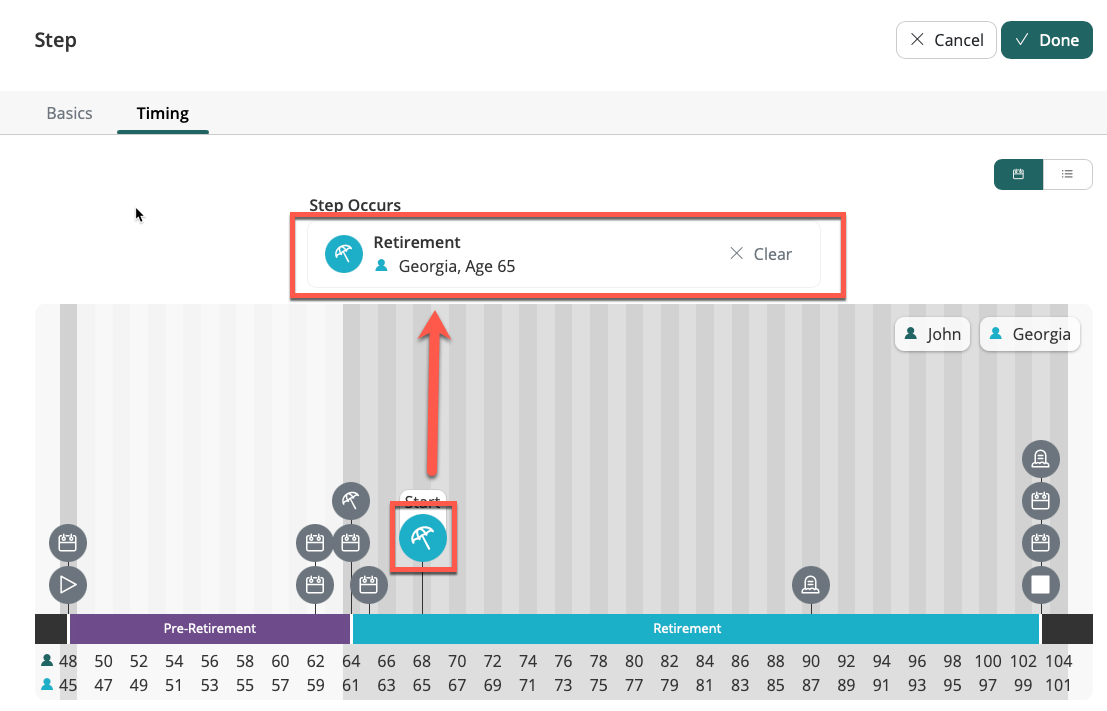The height and width of the screenshot is (711, 1107).
Task: Toggle the John person filter
Action: point(933,334)
